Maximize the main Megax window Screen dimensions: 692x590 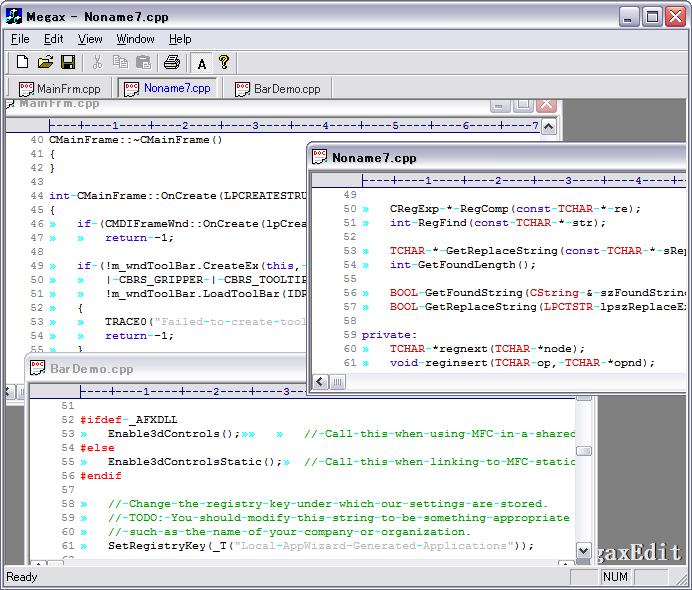click(652, 17)
